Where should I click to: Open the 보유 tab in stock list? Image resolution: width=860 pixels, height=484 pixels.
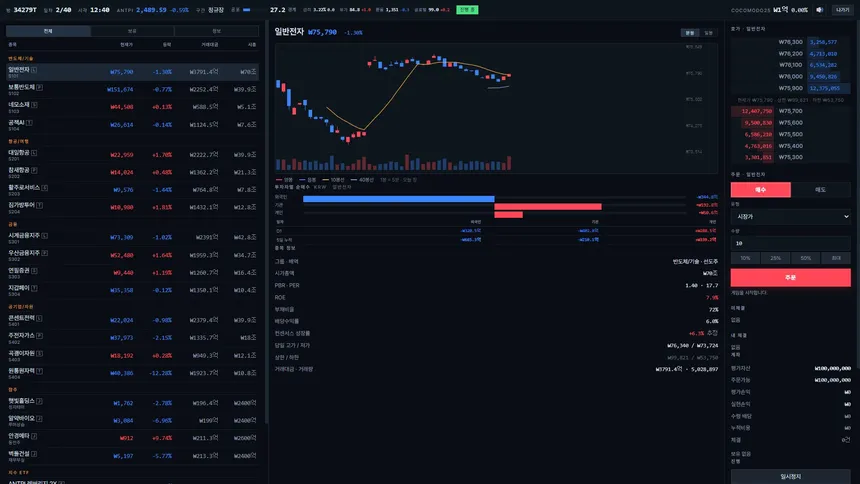coord(132,31)
